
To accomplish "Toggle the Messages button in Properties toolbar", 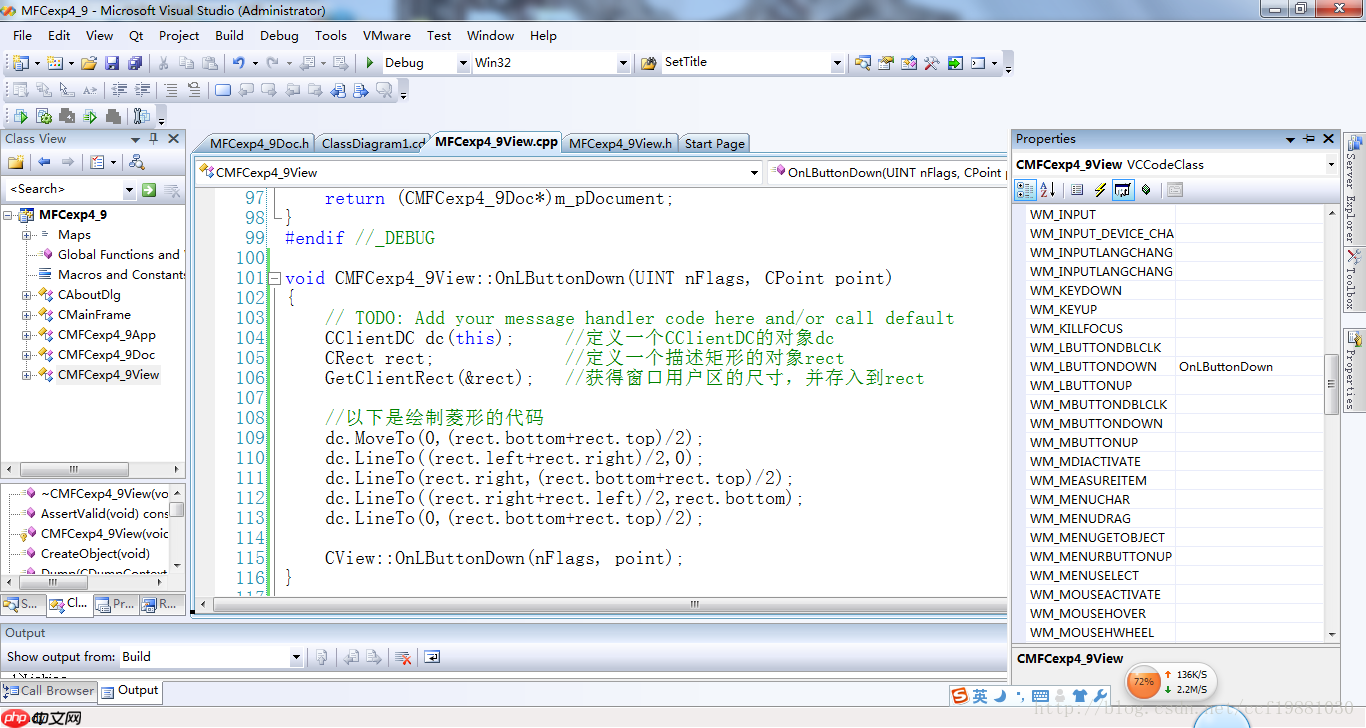I will click(x=1123, y=189).
